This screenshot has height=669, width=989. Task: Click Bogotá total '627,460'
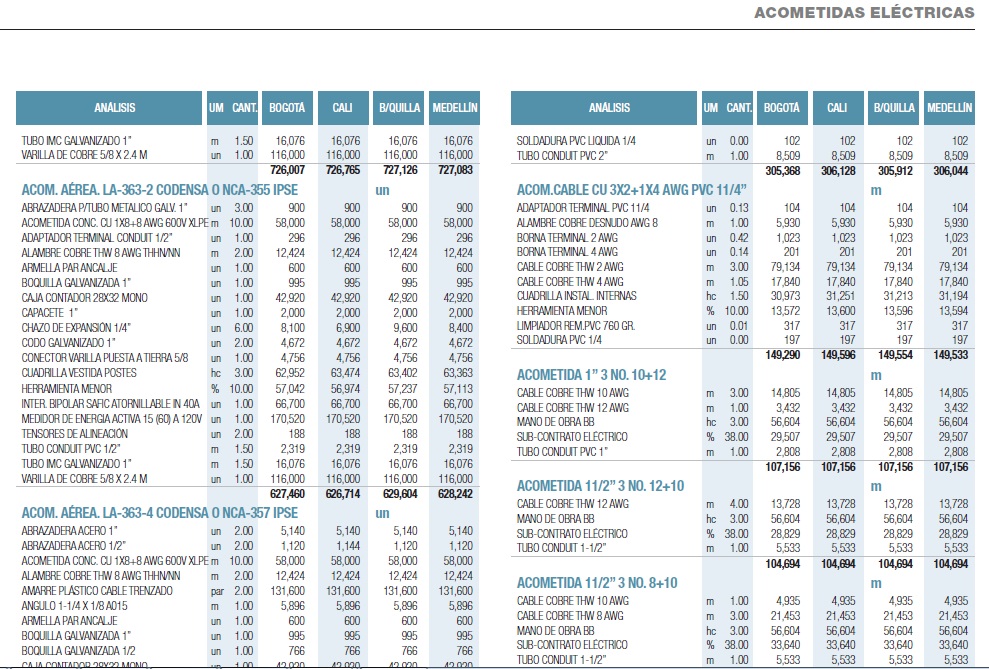pos(287,494)
